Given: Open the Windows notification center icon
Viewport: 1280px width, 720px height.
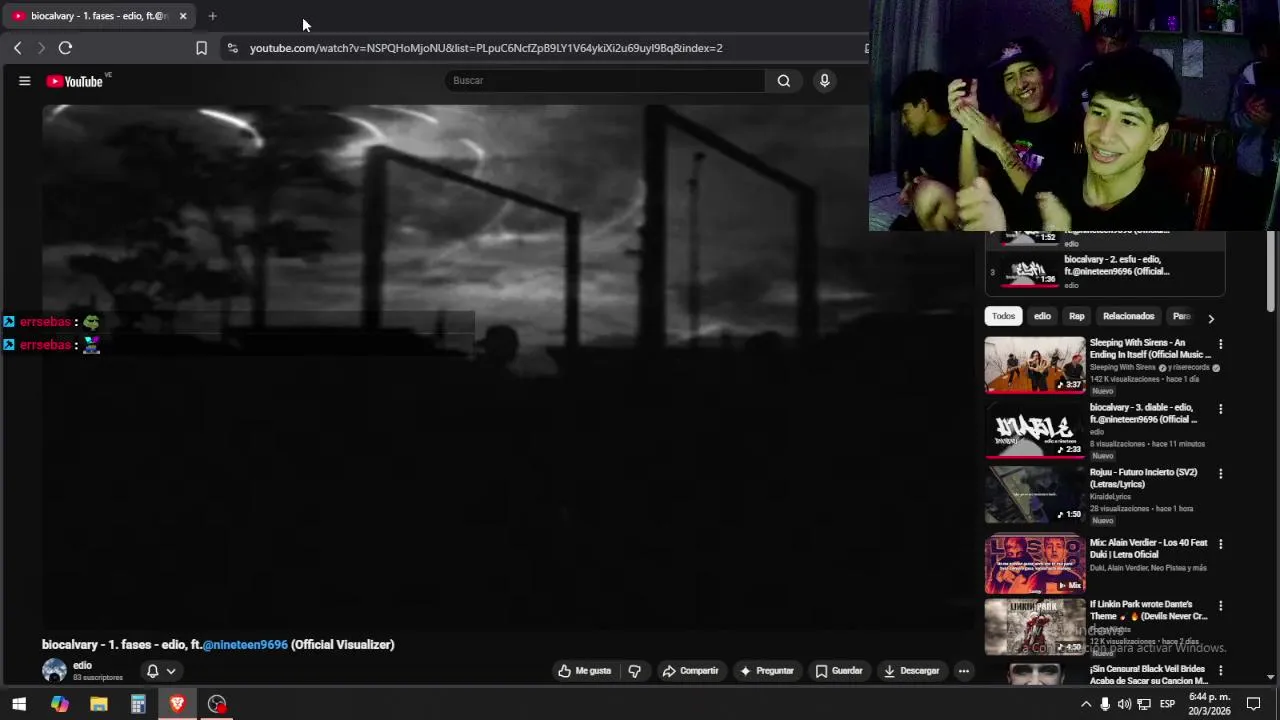Looking at the screenshot, I should 1253,704.
